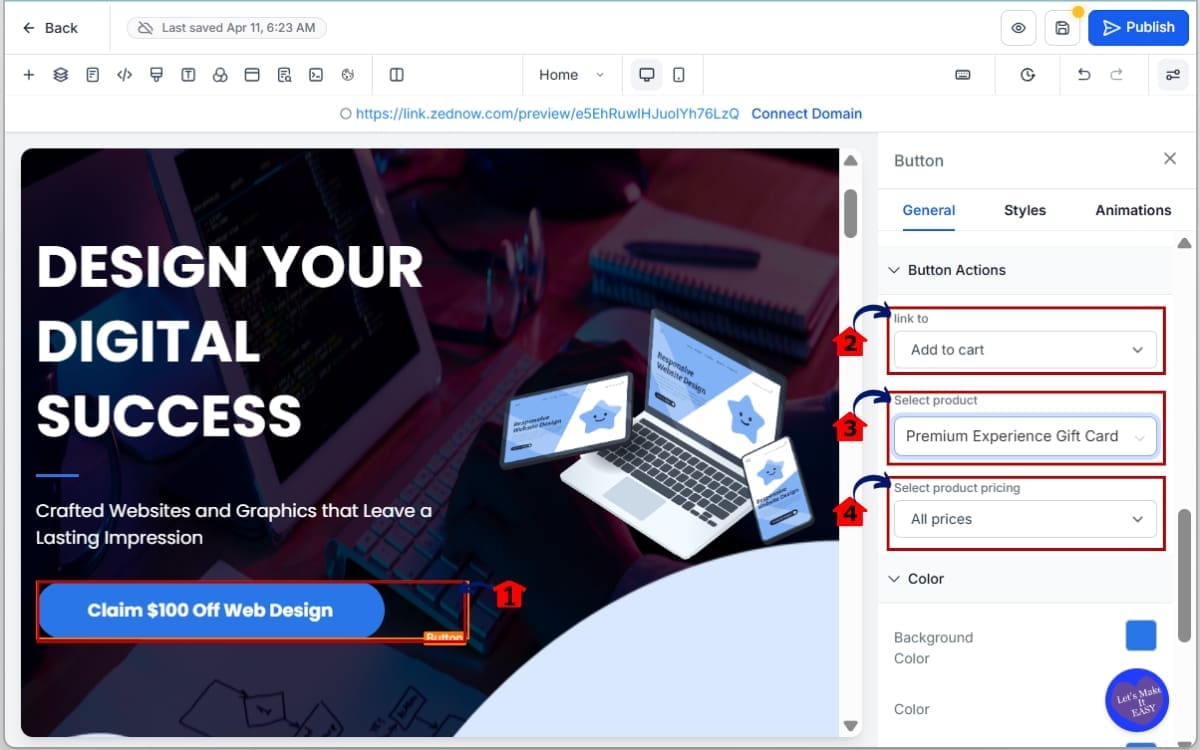The width and height of the screenshot is (1200, 750).
Task: Click the overlapping circles color palette icon
Action: (220, 75)
